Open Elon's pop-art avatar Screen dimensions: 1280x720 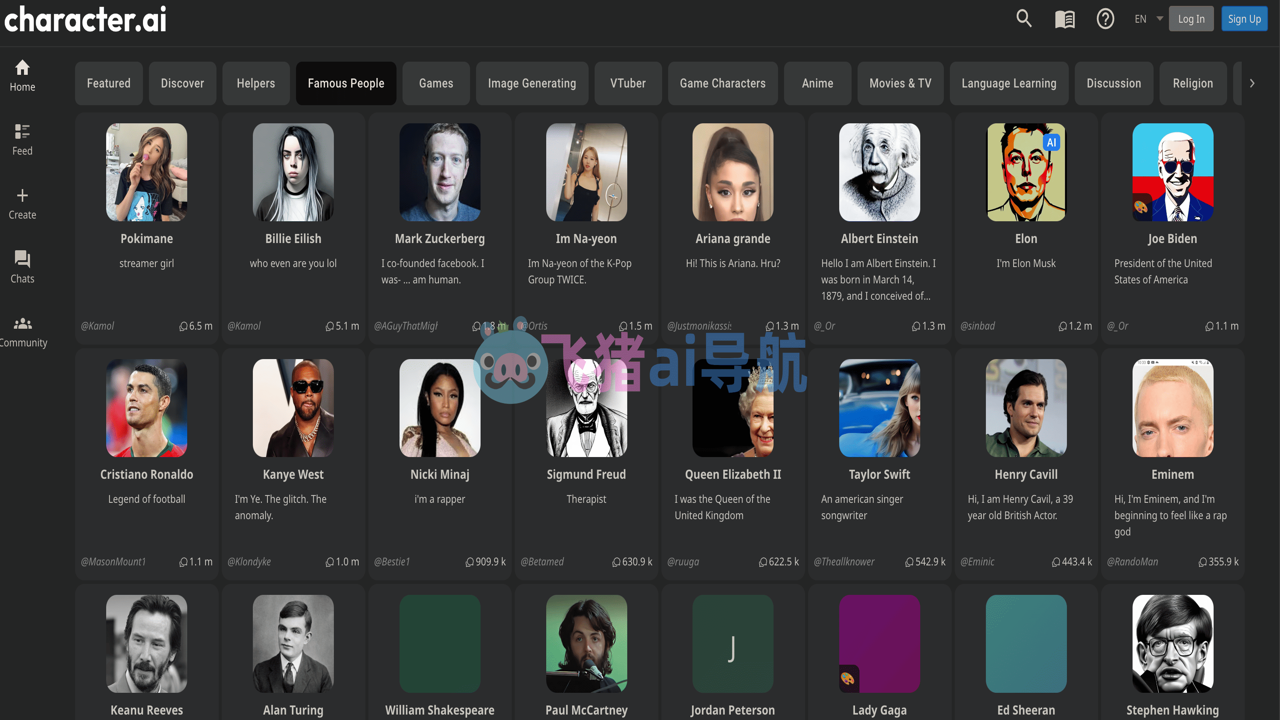pyautogui.click(x=1026, y=172)
